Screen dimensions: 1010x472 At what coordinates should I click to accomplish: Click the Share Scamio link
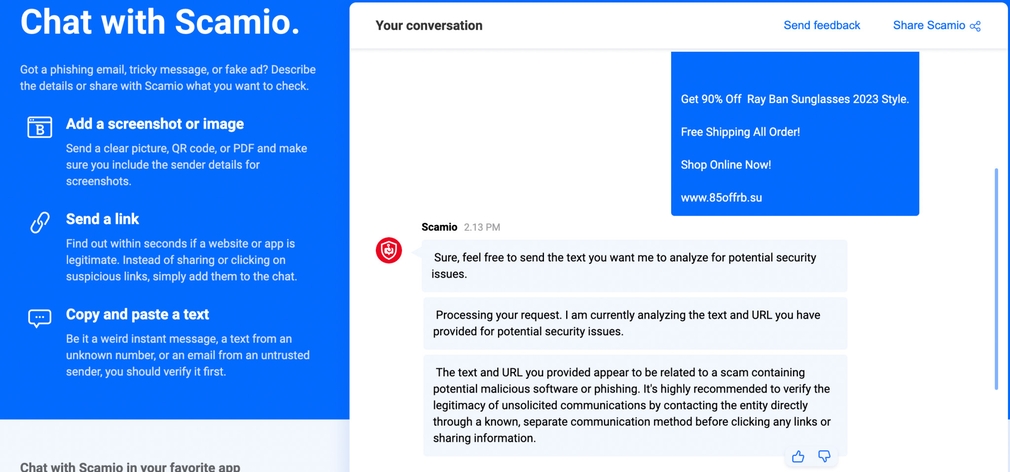coord(929,26)
